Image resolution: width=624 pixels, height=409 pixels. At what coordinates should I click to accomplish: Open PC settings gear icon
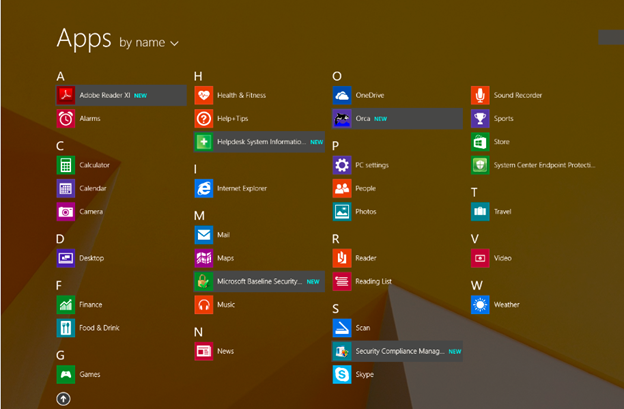342,165
